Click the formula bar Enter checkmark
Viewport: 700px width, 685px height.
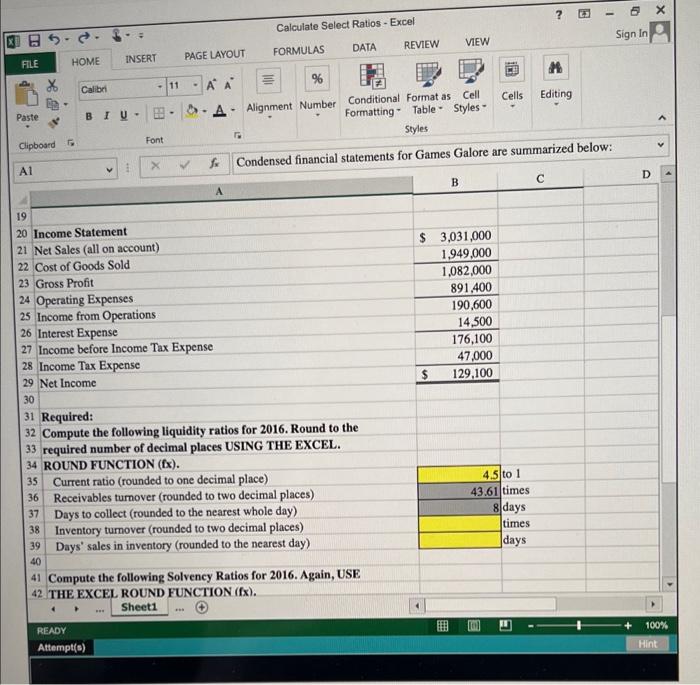(x=184, y=165)
